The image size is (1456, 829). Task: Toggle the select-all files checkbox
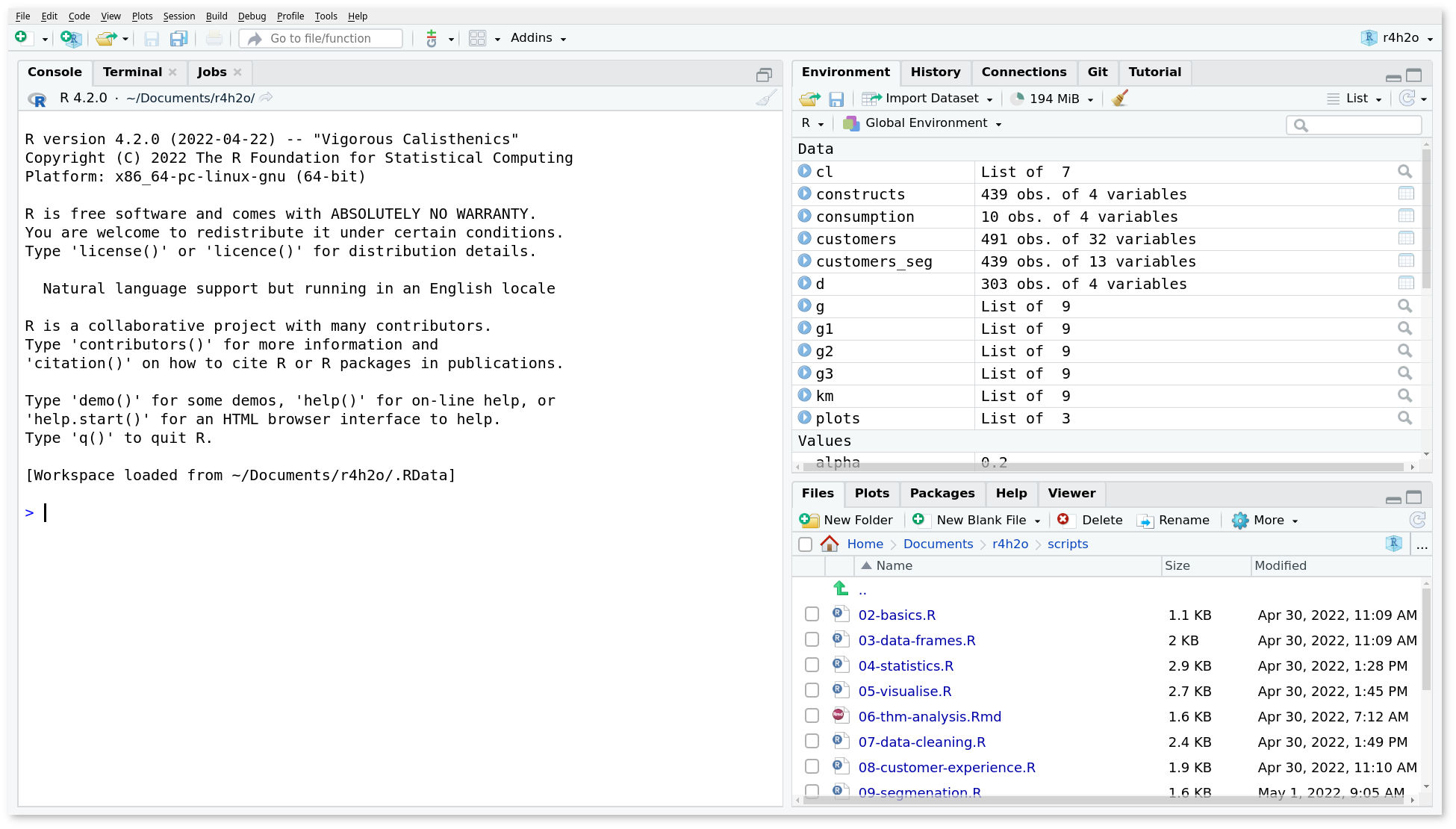(805, 544)
